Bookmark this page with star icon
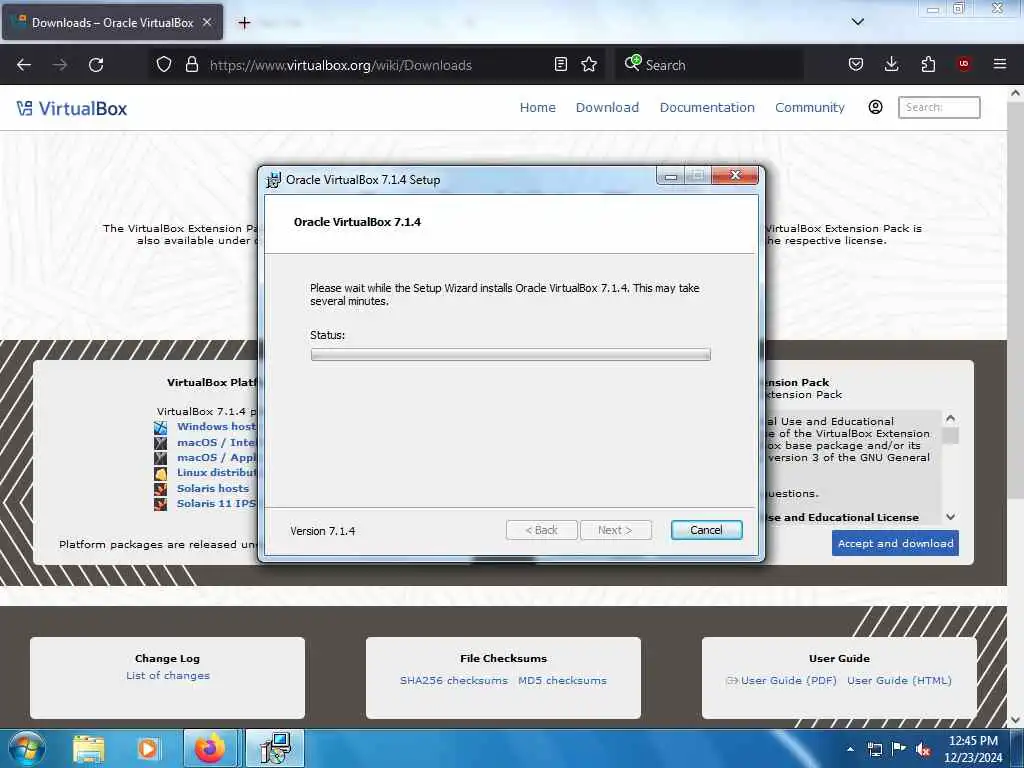This screenshot has height=768, width=1024. [589, 65]
